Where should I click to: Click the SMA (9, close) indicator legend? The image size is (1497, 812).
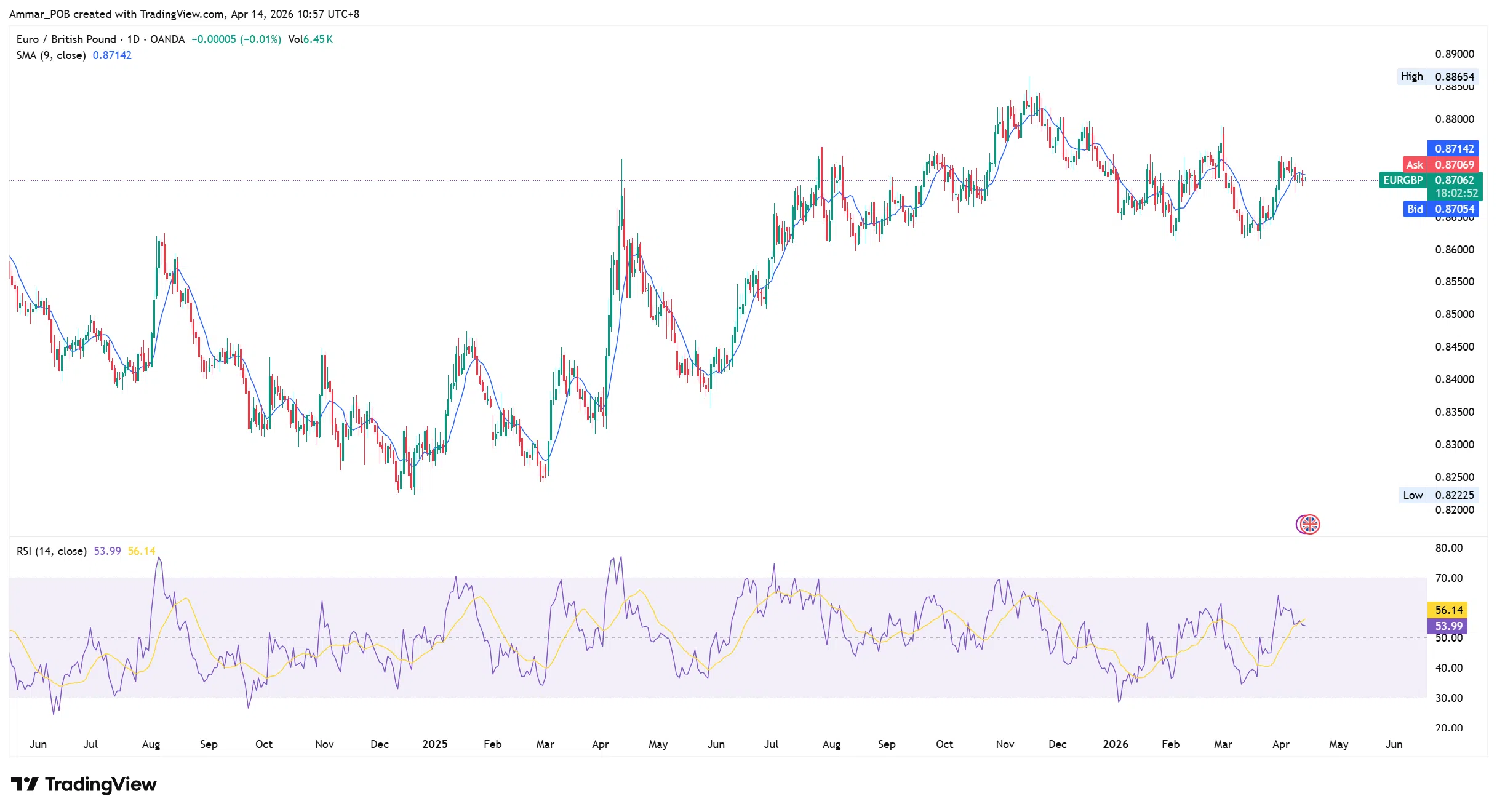(51, 55)
